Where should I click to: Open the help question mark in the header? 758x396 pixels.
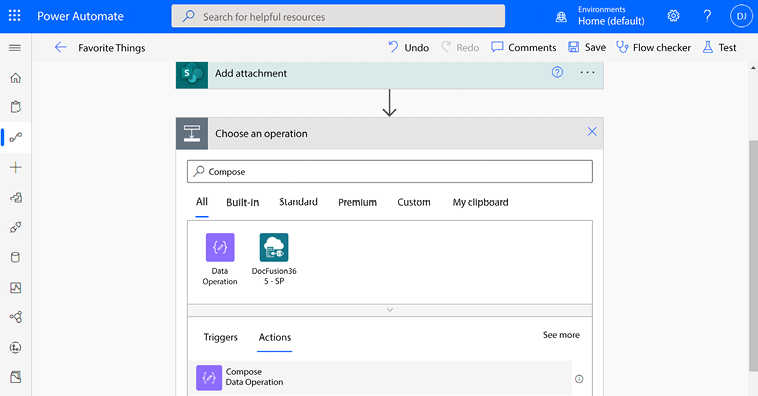pos(707,16)
